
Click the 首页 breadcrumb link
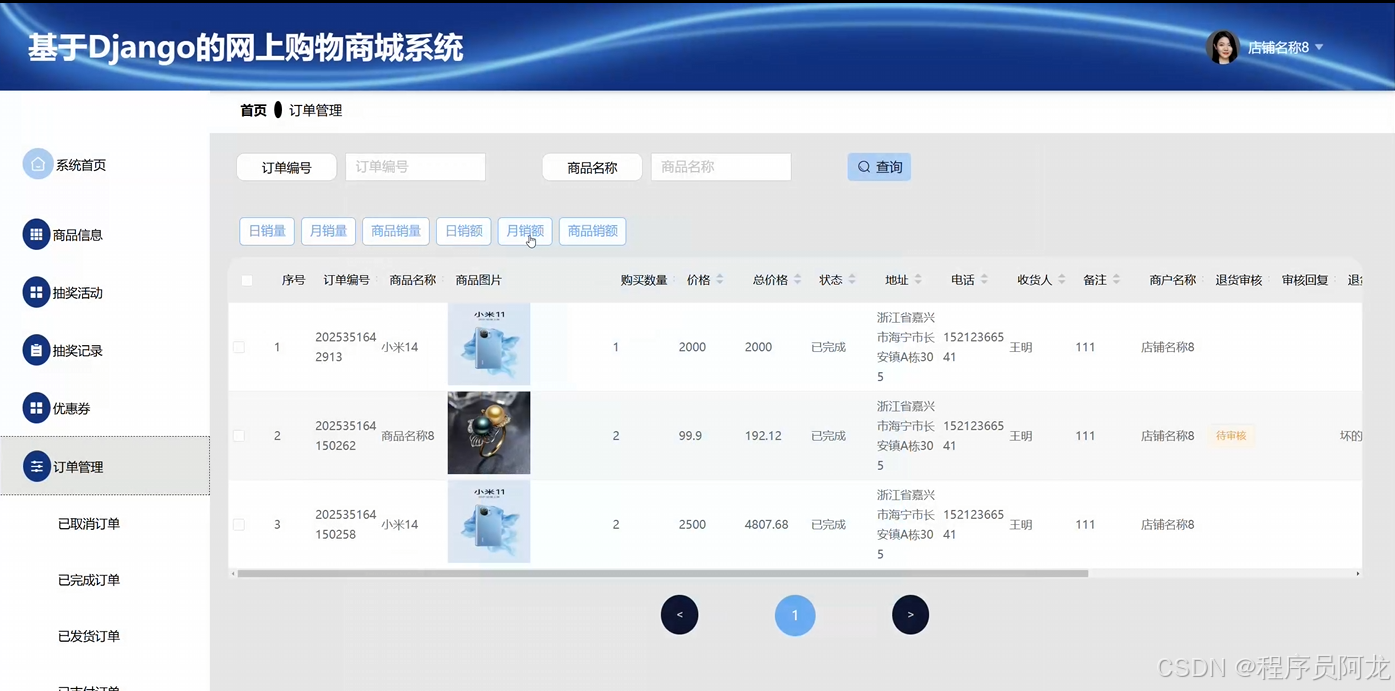click(254, 110)
